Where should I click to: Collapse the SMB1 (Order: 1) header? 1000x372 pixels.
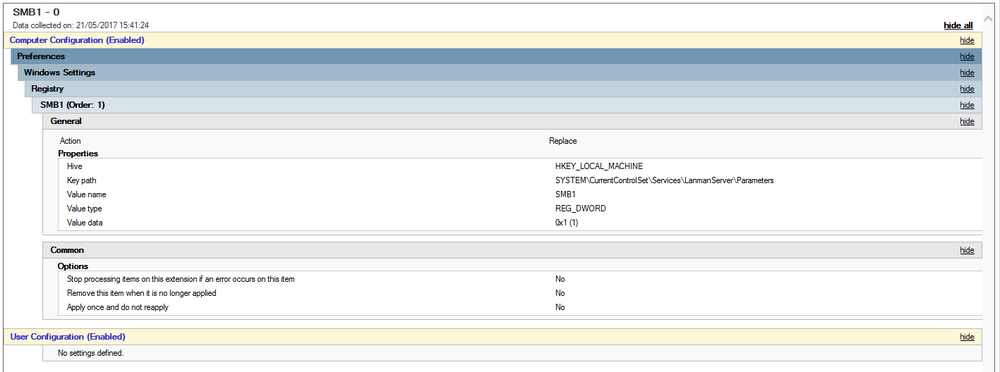click(x=508, y=105)
